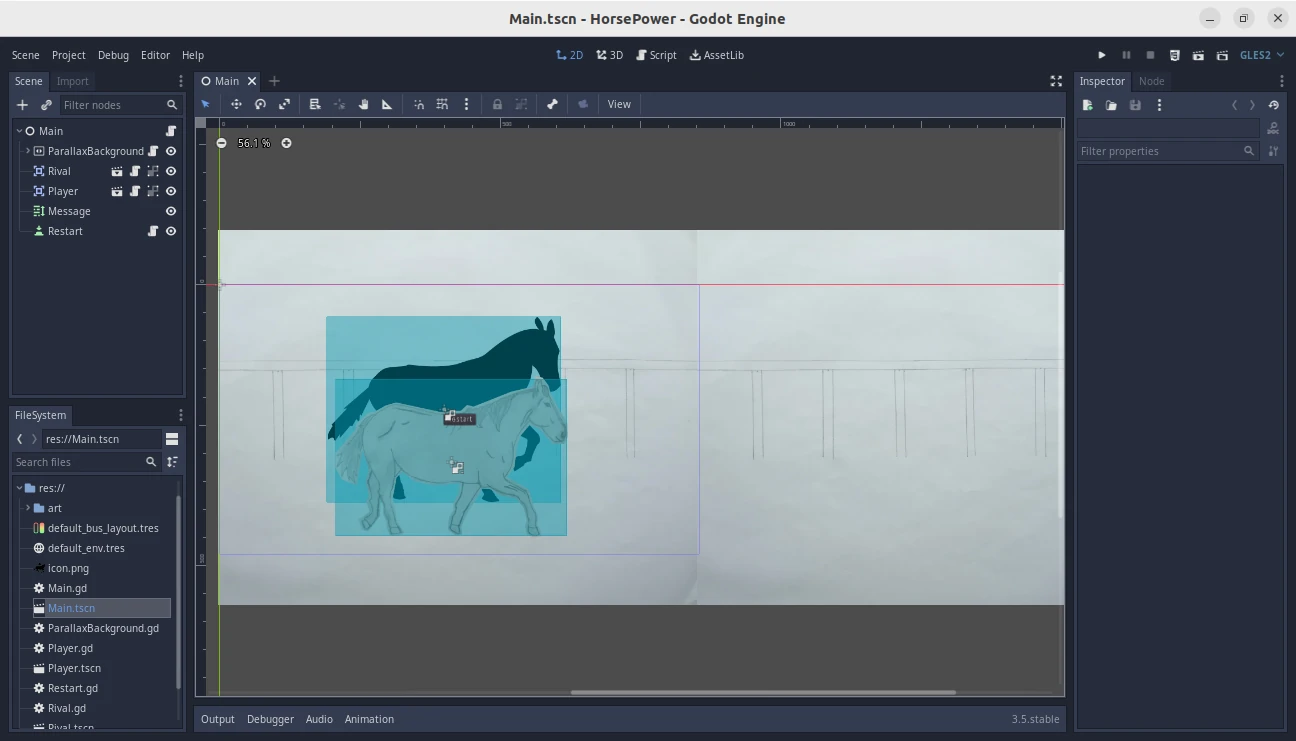1296x741 pixels.
Task: Choose the Pan mode hand tool
Action: click(363, 104)
